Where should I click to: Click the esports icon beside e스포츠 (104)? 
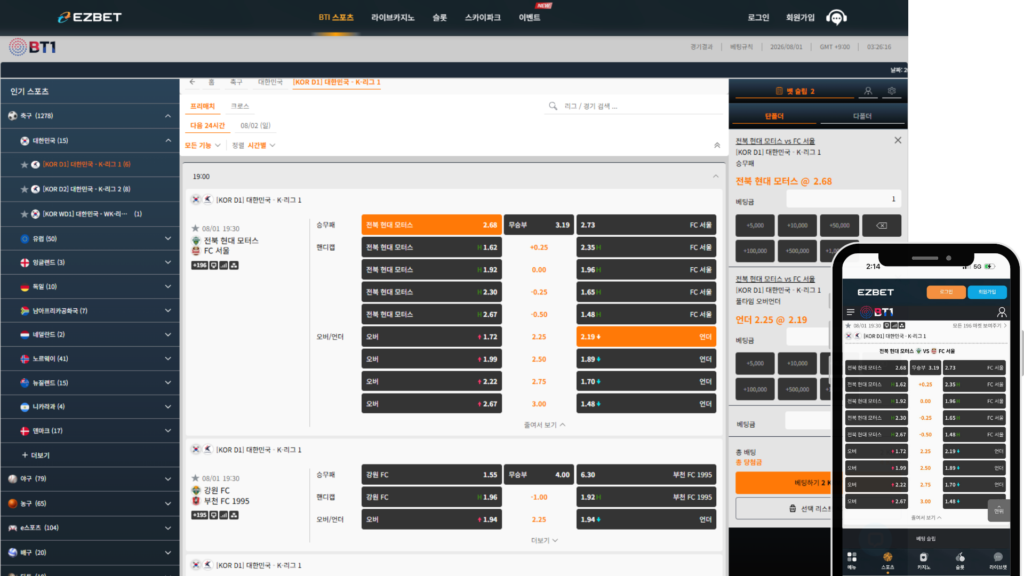click(x=12, y=528)
